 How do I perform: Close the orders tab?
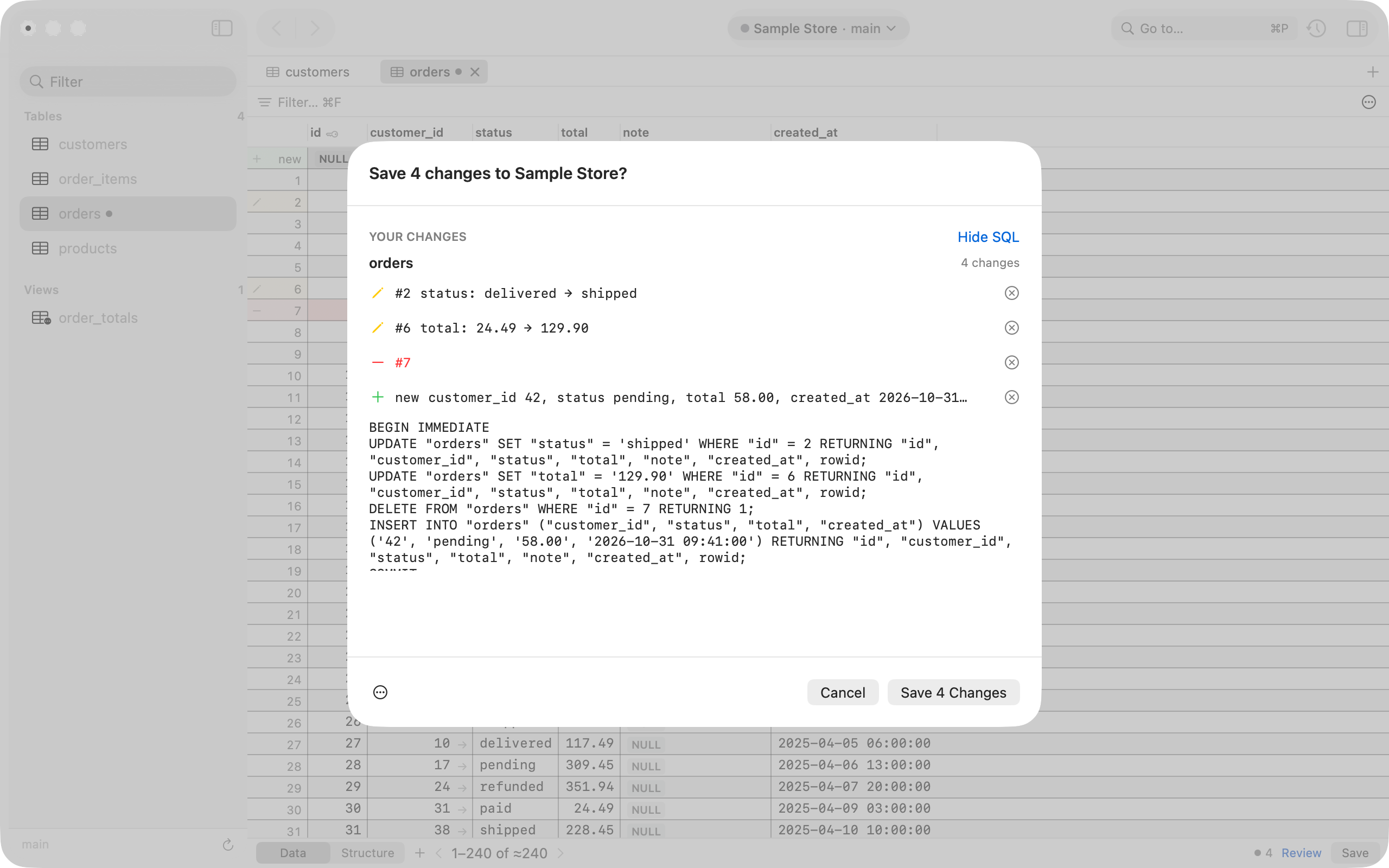(x=475, y=72)
